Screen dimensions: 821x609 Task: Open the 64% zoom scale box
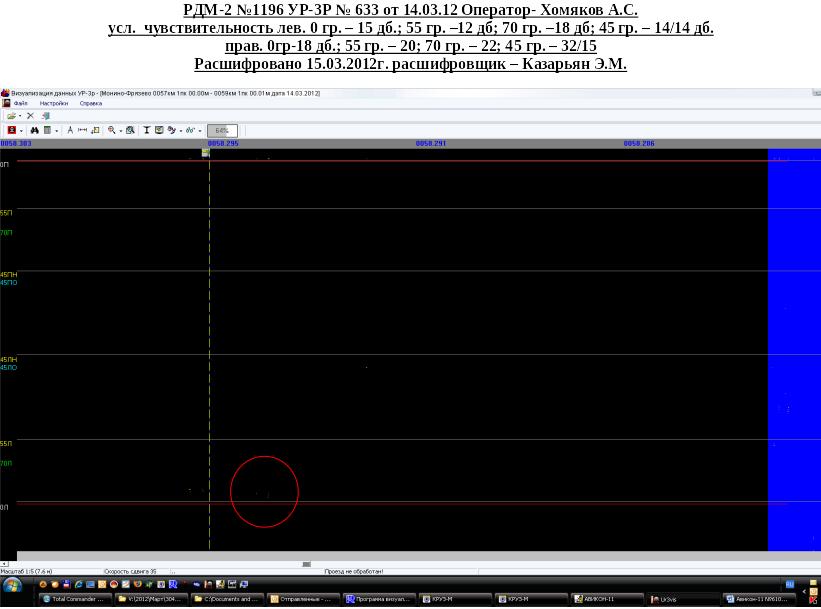[x=222, y=130]
